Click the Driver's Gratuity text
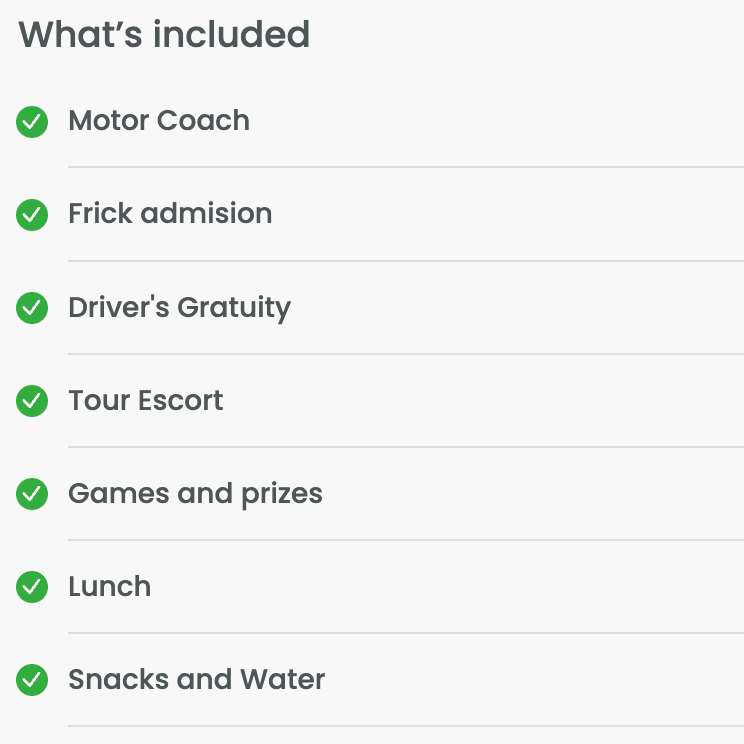This screenshot has width=744, height=744. tap(179, 308)
